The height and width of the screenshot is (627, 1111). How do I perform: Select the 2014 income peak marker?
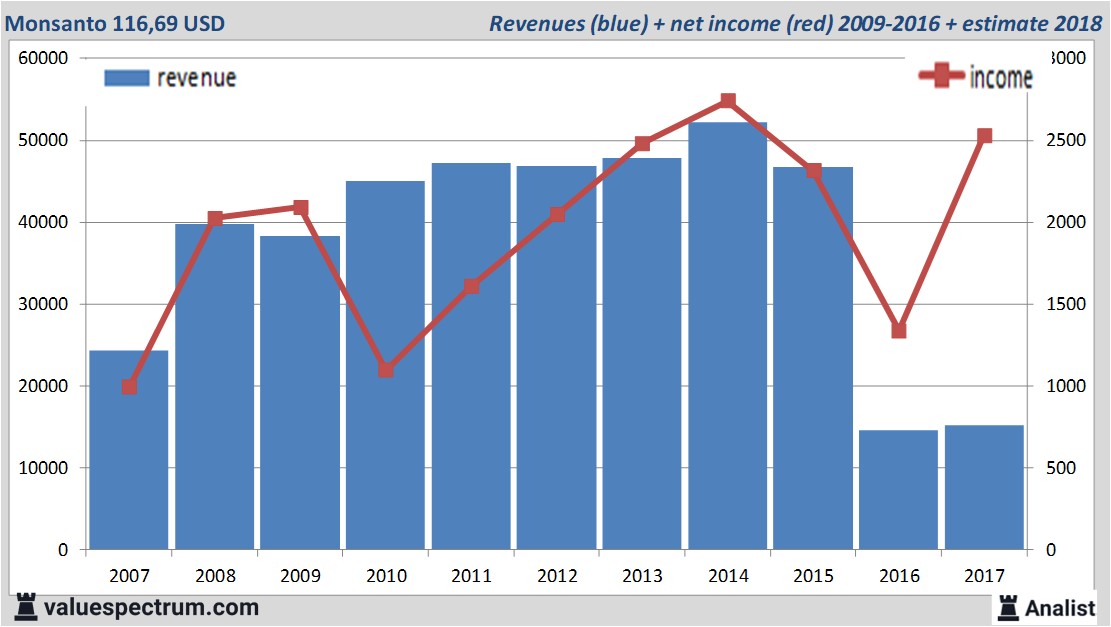(x=728, y=101)
